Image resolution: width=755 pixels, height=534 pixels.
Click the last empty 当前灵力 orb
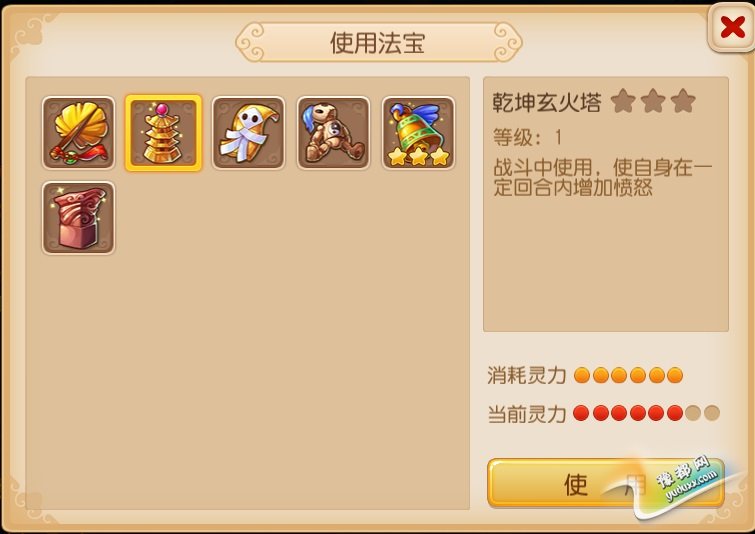712,413
